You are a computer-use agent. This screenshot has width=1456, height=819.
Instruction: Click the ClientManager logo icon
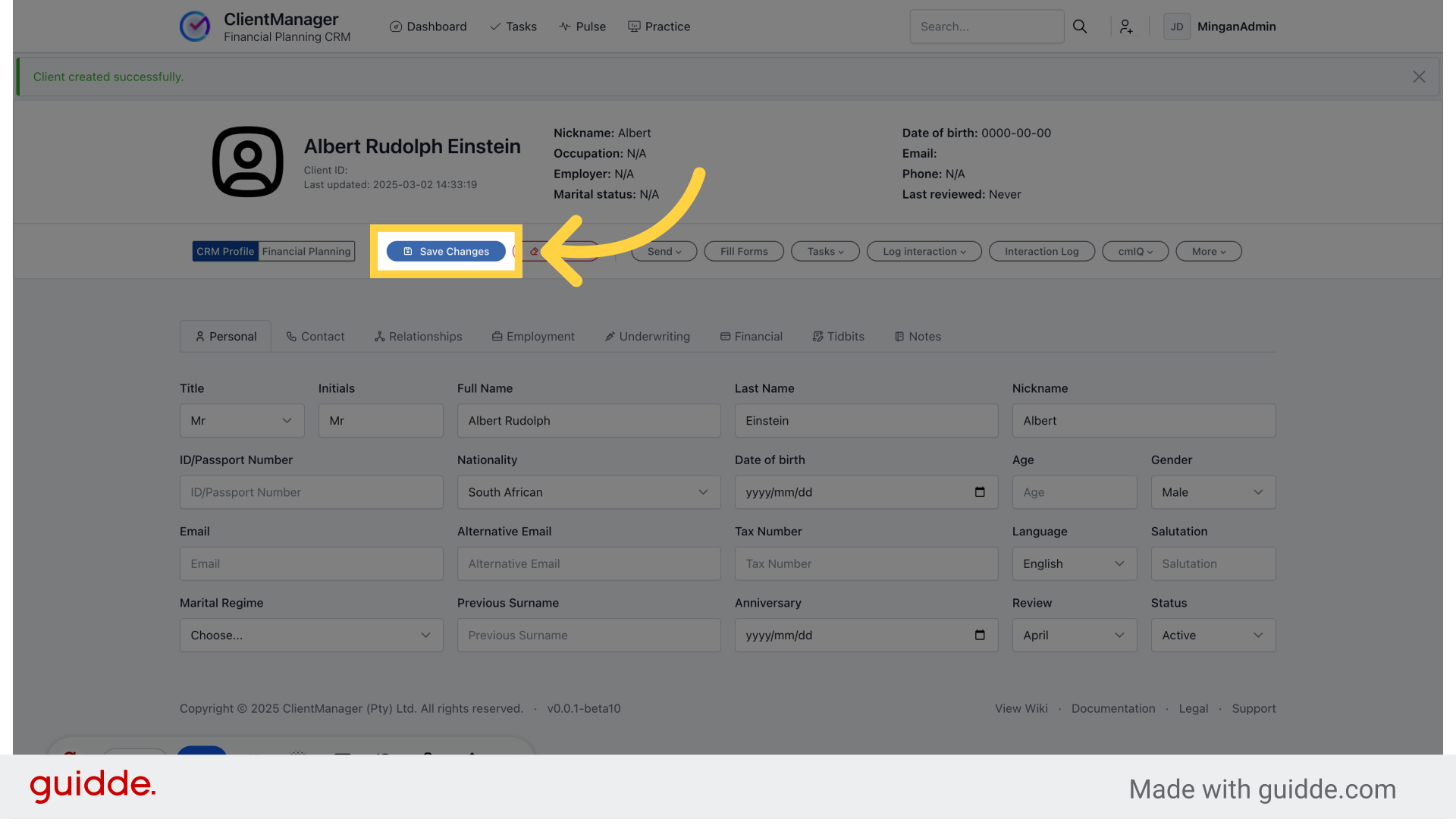[x=195, y=27]
